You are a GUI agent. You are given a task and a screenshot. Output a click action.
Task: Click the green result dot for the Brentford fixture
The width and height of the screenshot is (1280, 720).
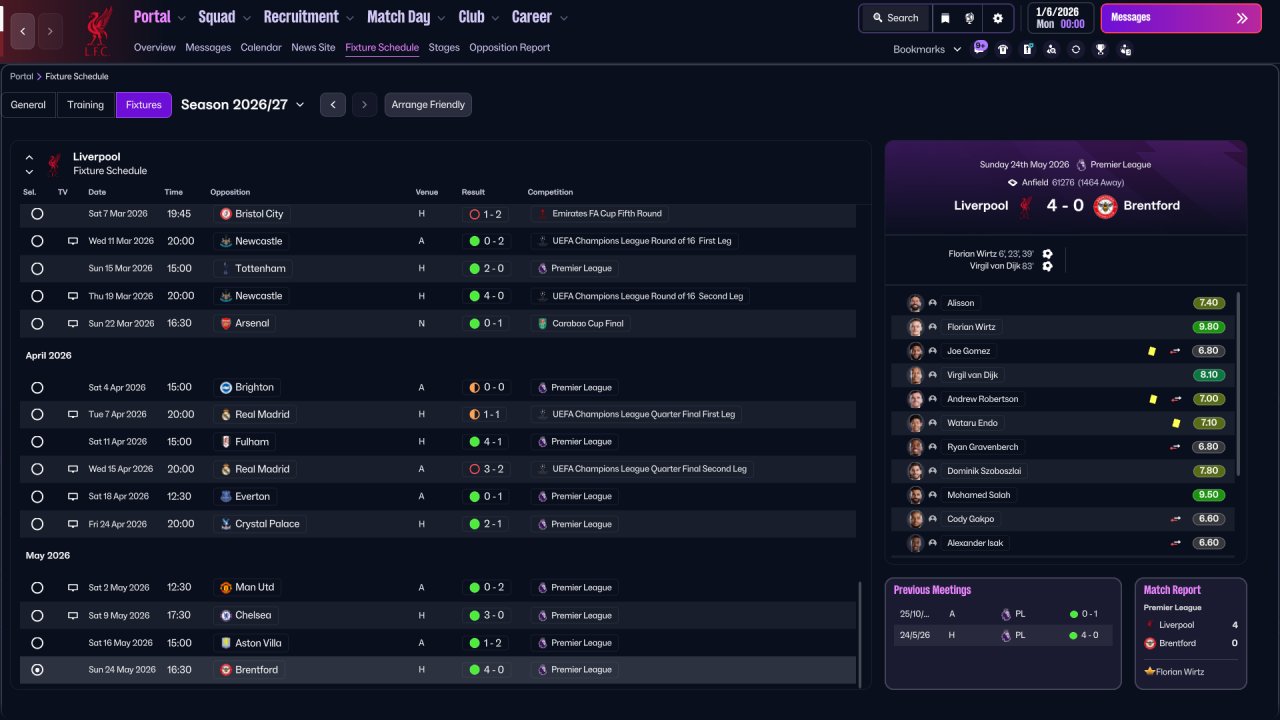474,670
